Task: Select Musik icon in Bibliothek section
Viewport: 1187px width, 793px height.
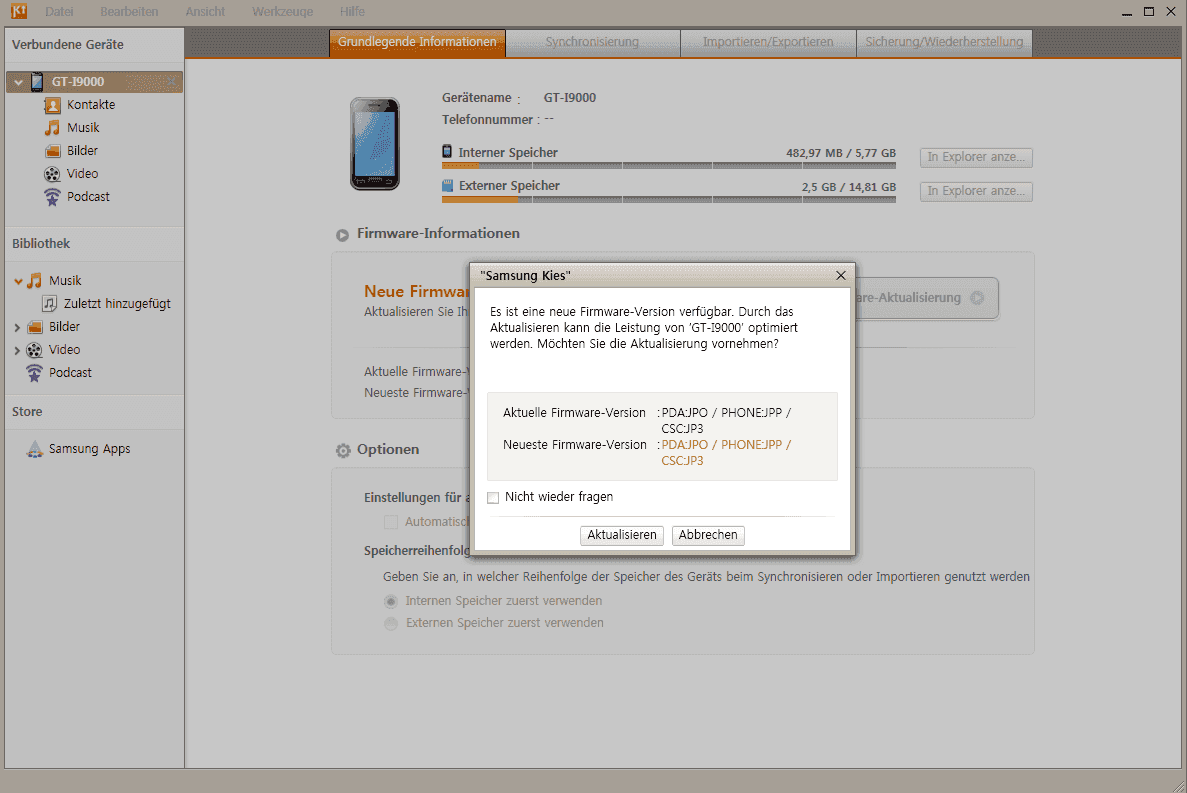Action: 35,281
